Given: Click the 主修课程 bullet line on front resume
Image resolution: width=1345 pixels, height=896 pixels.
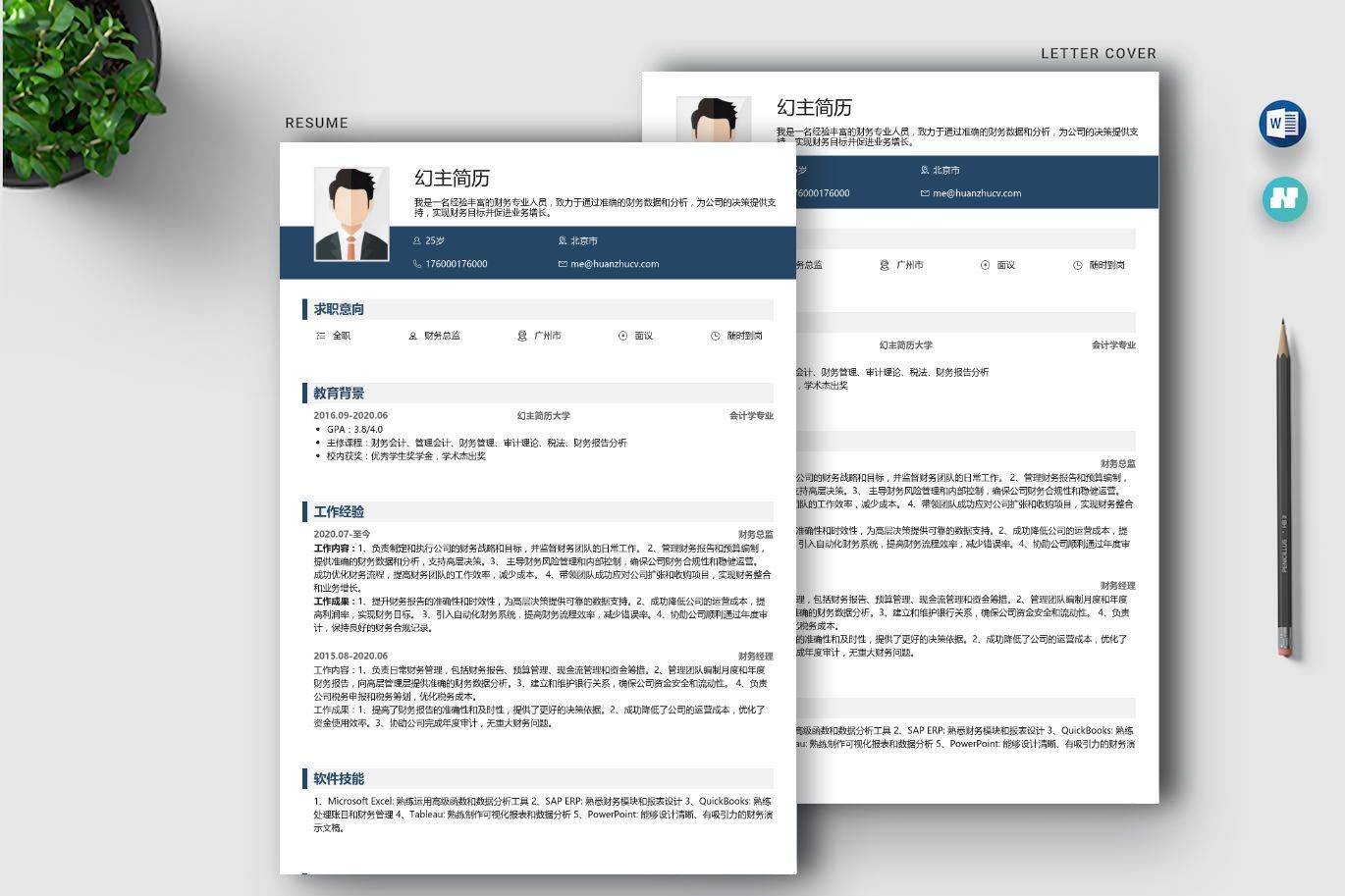Looking at the screenshot, I should point(477,443).
